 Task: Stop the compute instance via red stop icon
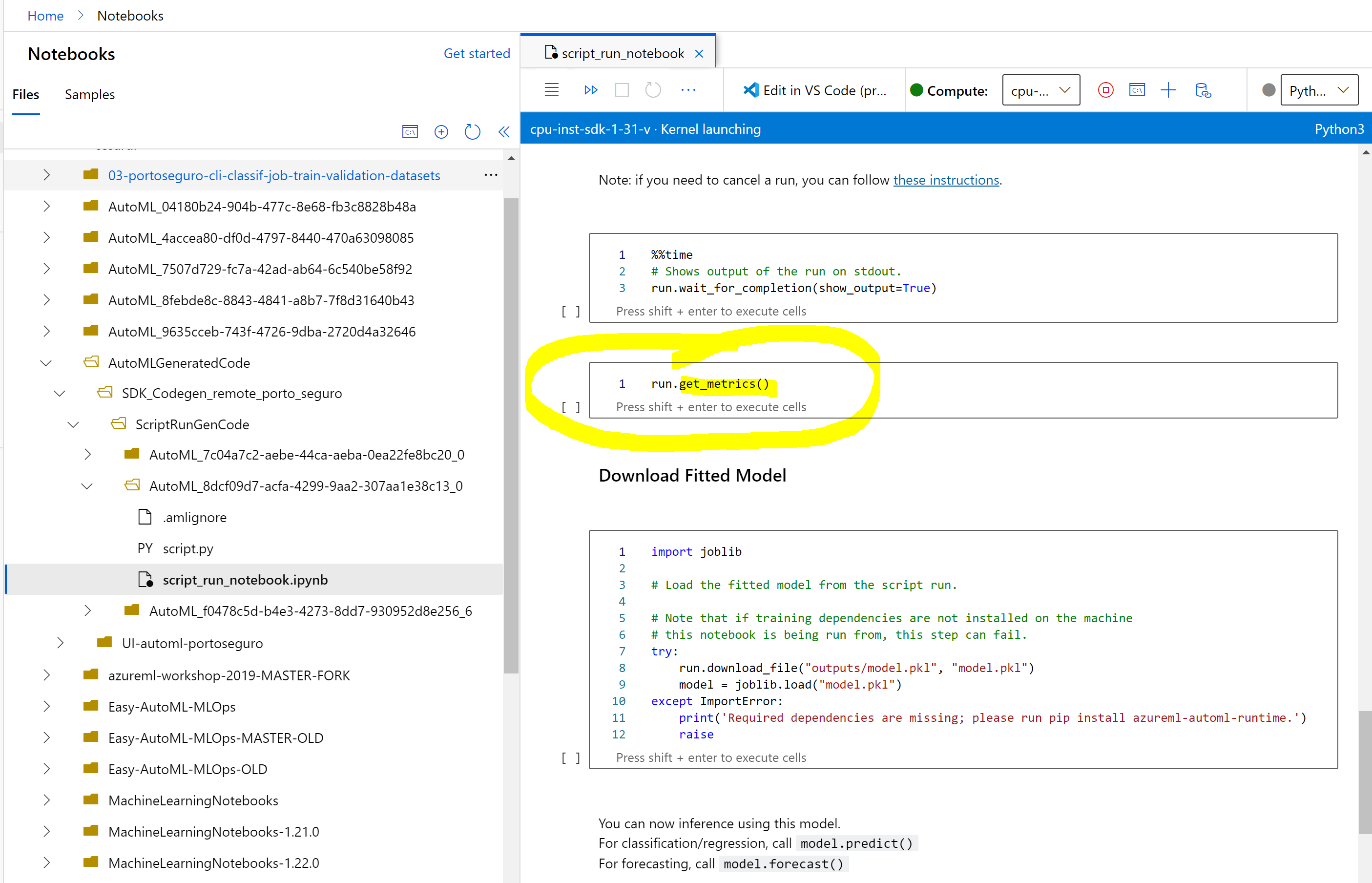(x=1105, y=90)
